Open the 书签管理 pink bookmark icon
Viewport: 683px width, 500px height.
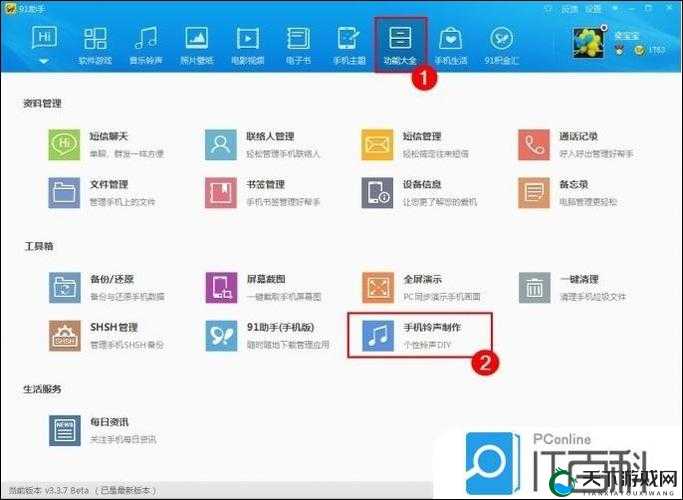pyautogui.click(x=221, y=193)
